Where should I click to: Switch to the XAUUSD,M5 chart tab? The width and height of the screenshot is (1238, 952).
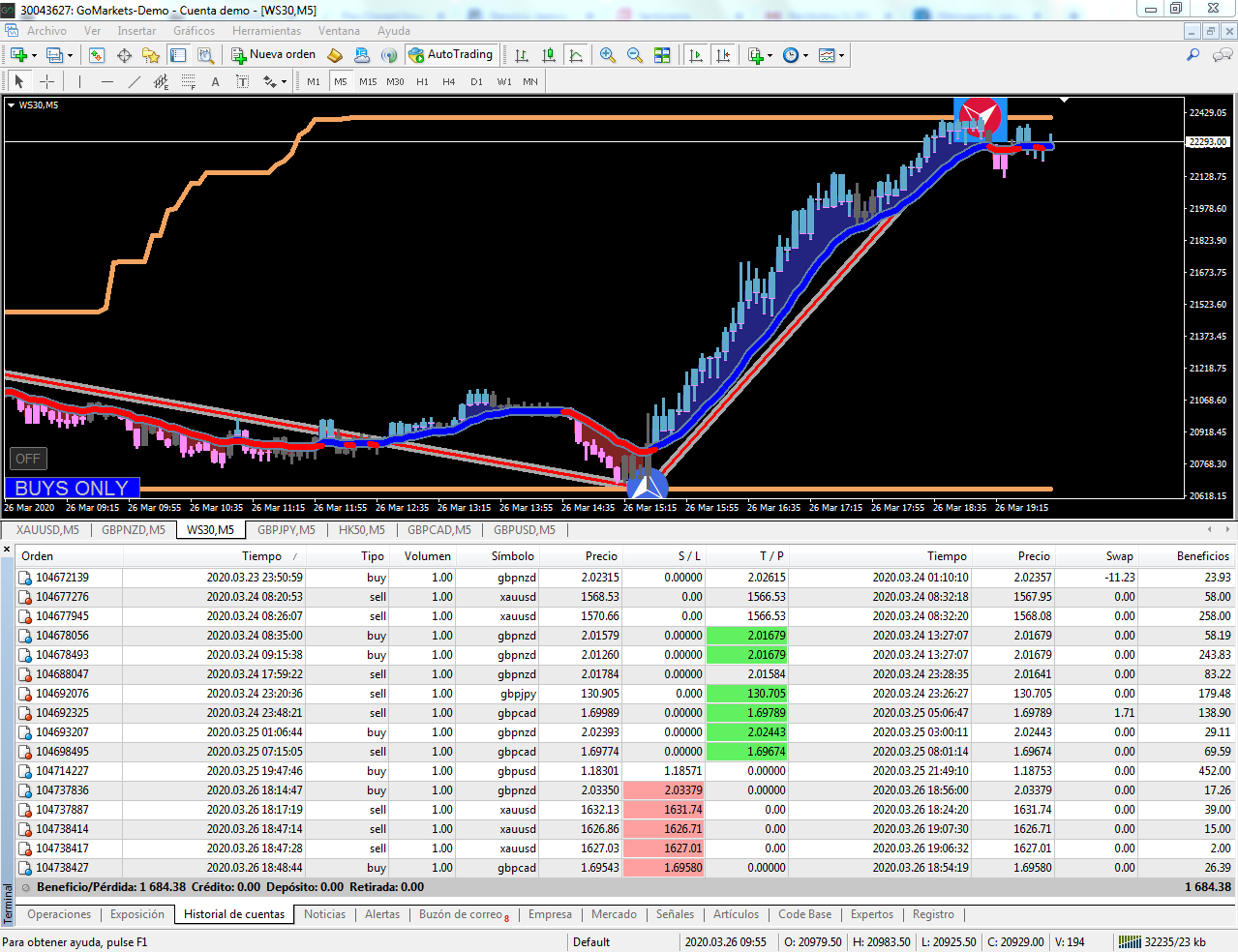(x=47, y=530)
